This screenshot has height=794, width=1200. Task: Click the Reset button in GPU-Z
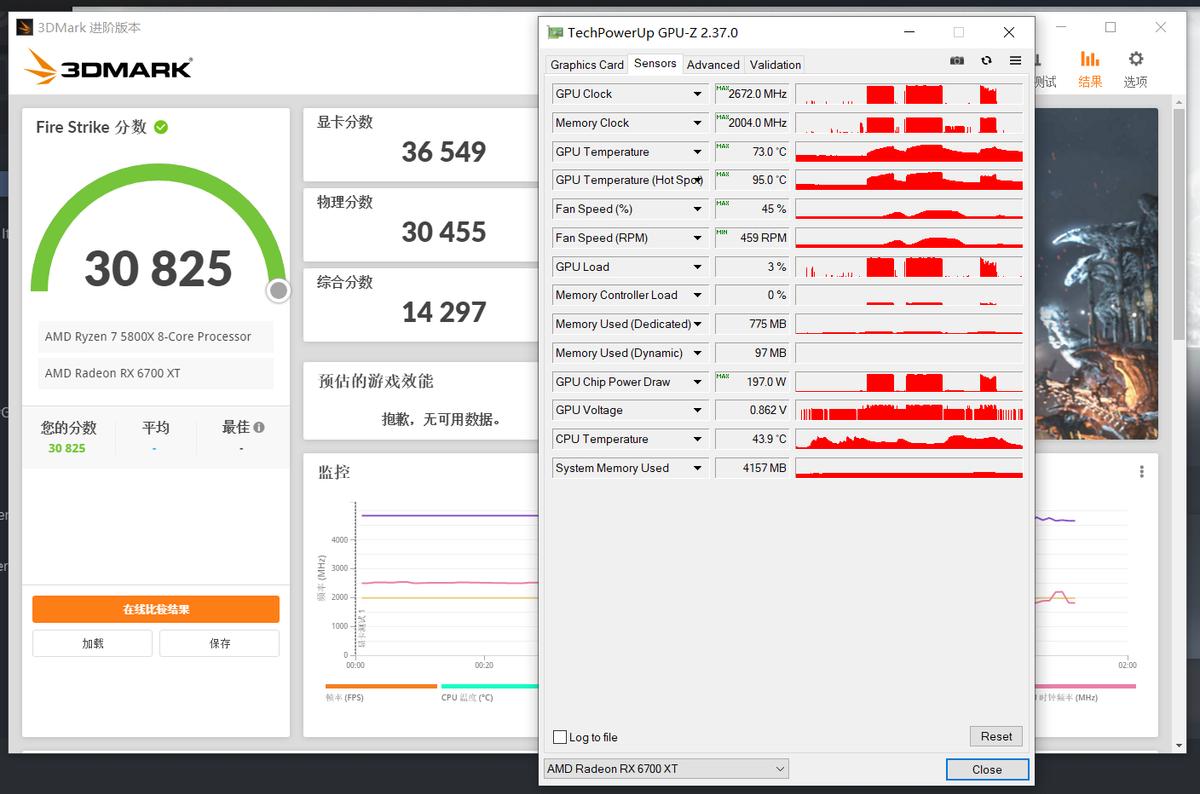point(995,736)
